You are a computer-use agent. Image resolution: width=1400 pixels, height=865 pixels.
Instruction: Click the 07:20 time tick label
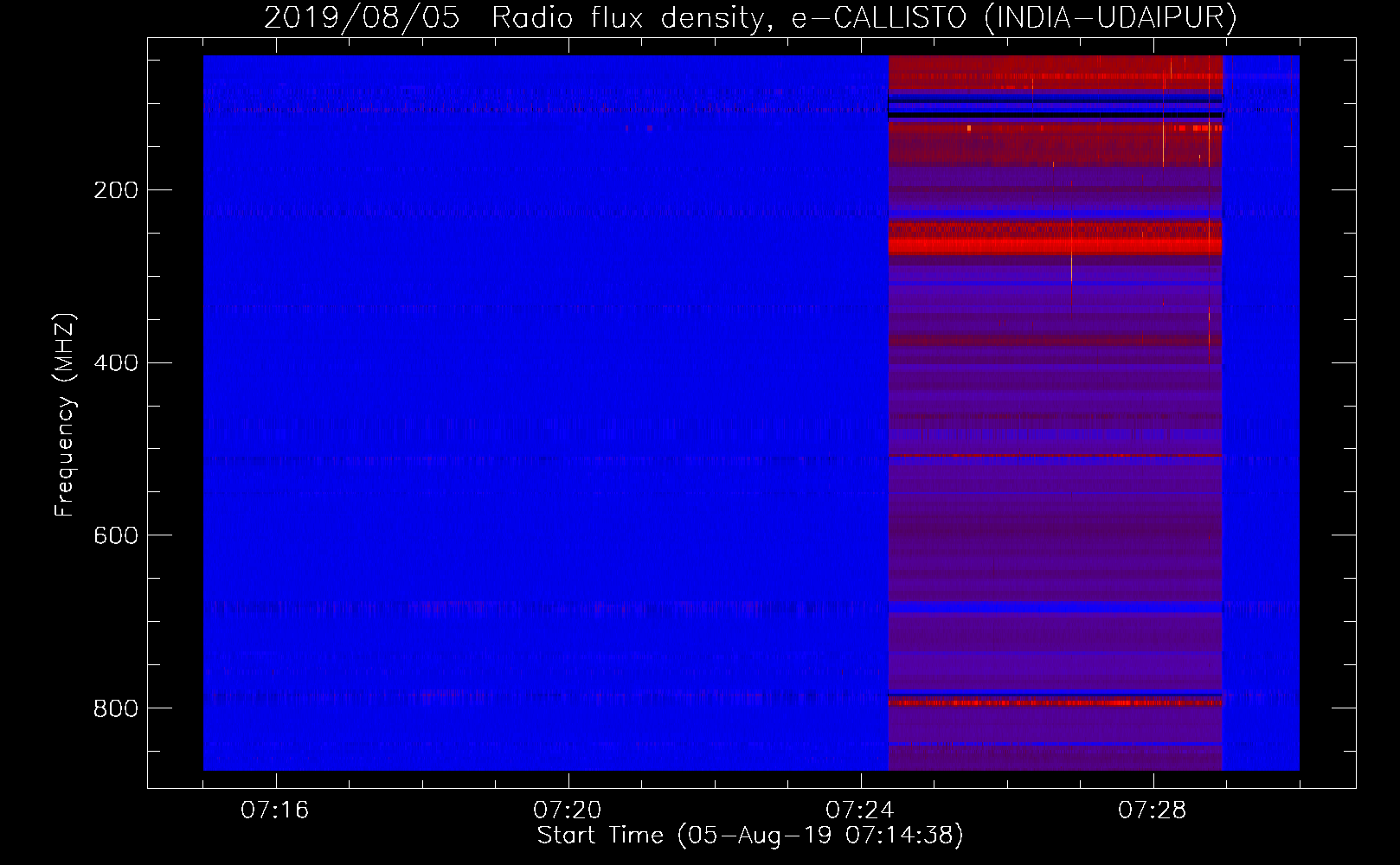coord(568,811)
